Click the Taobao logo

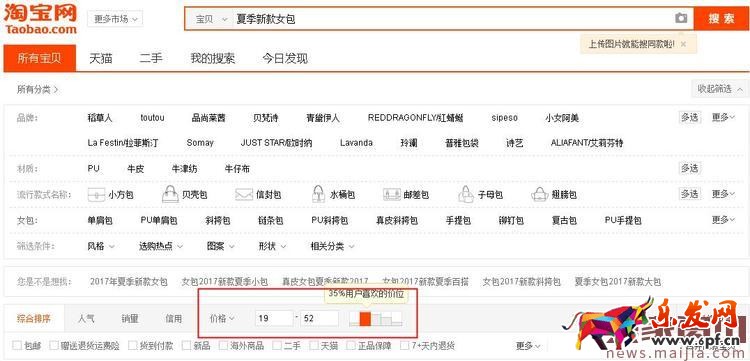[40, 19]
